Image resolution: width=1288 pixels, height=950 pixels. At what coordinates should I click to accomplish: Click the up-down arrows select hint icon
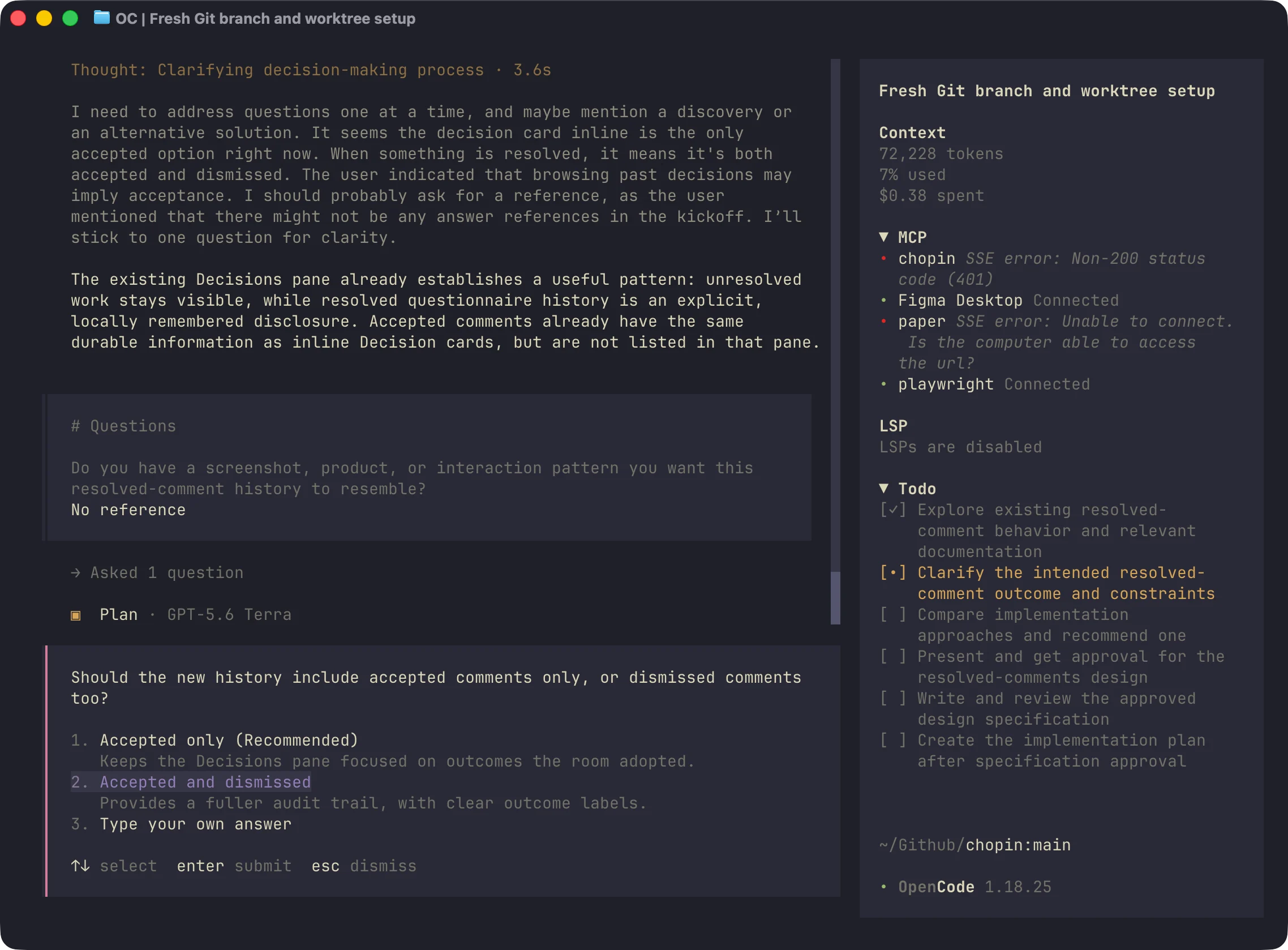pos(80,866)
